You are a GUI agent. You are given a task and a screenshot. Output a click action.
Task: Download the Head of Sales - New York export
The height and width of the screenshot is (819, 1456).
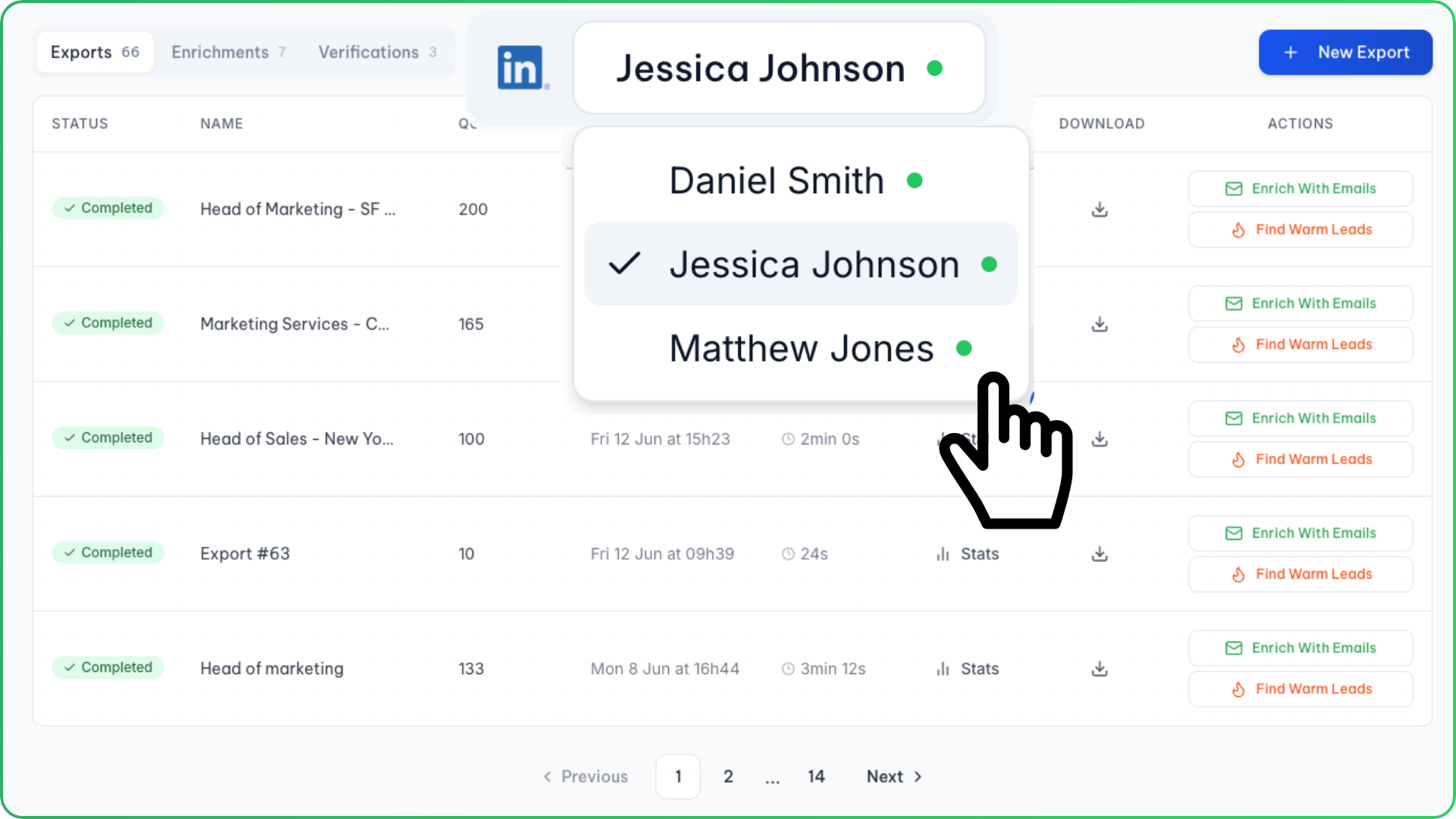click(1100, 439)
